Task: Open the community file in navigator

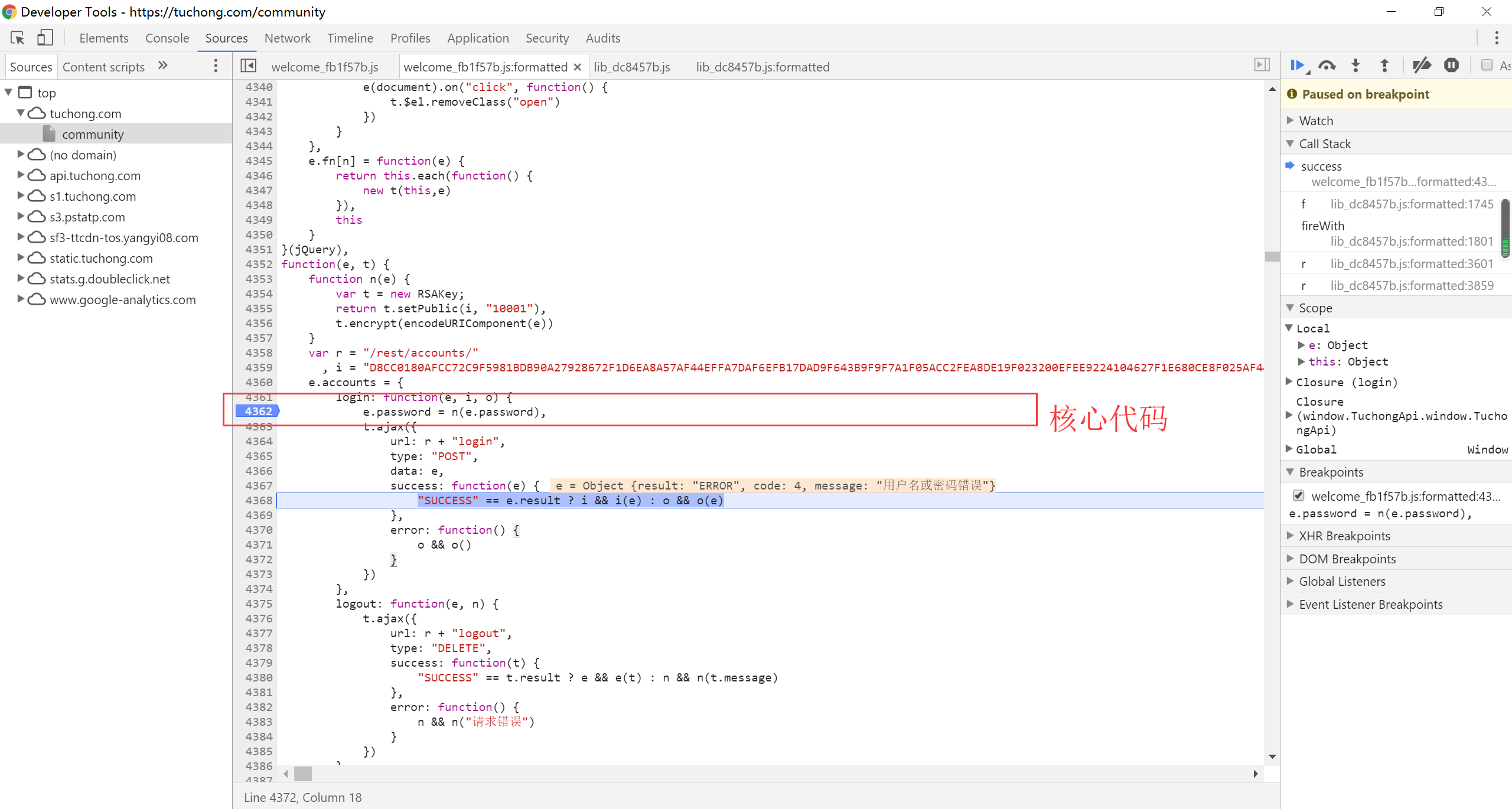Action: (x=93, y=134)
